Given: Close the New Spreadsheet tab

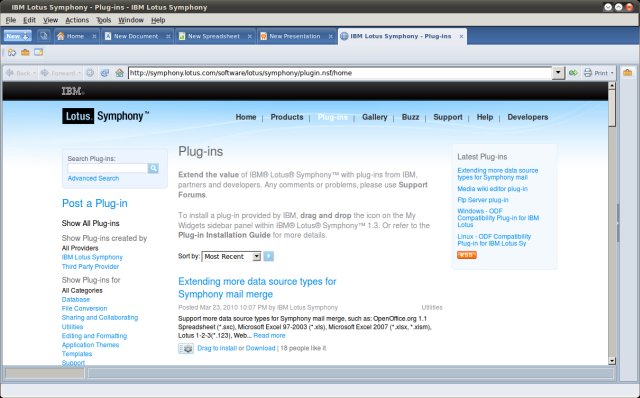Looking at the screenshot, I should [250, 36].
